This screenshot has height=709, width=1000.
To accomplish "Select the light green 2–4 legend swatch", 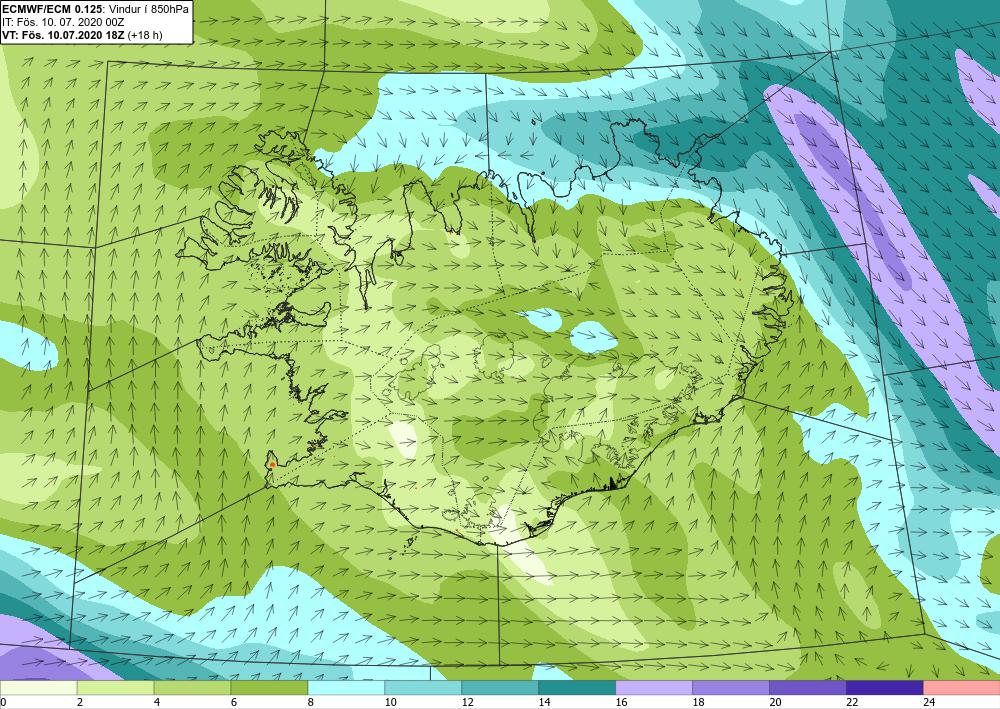I will tap(115, 688).
